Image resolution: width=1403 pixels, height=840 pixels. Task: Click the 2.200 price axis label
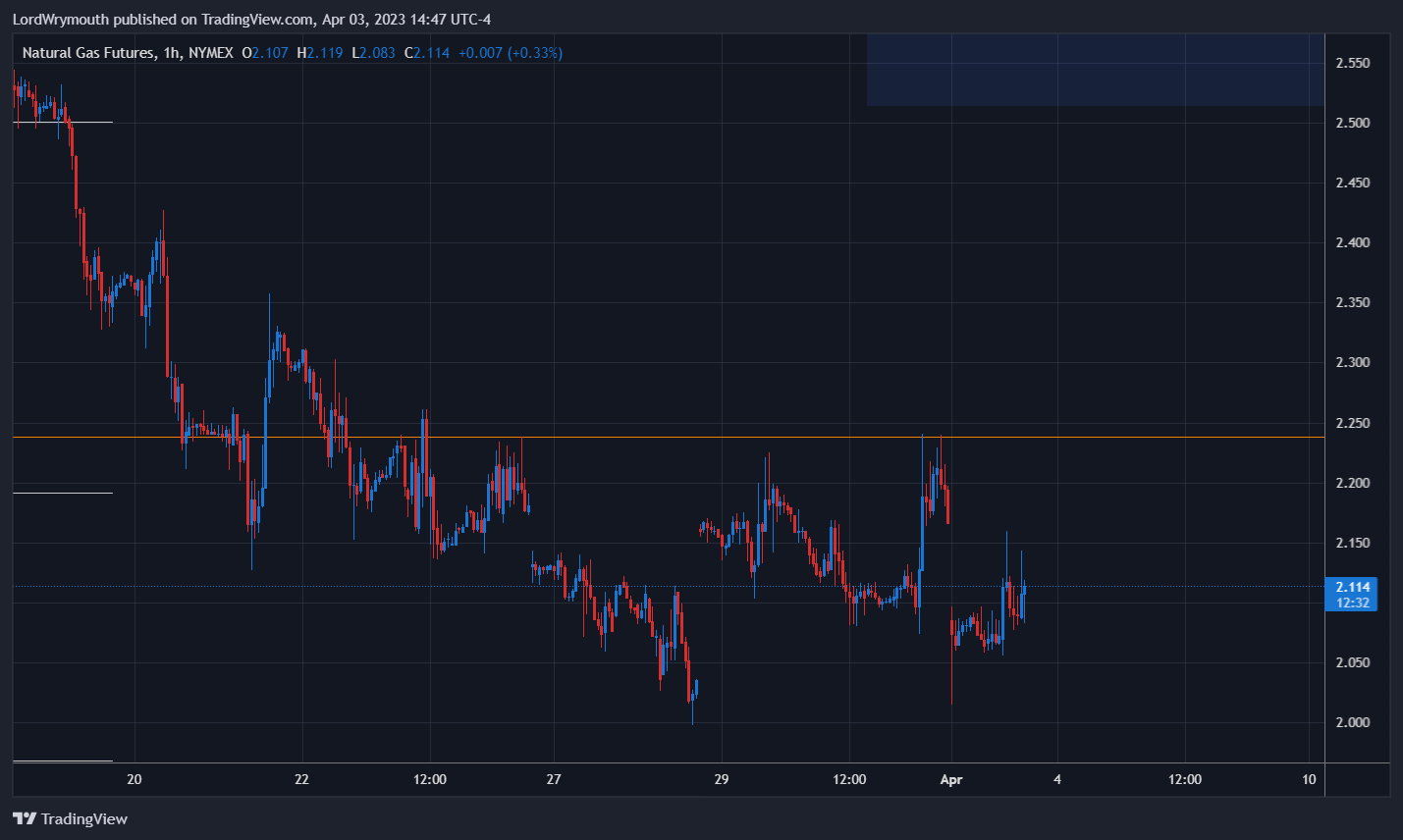coord(1353,483)
